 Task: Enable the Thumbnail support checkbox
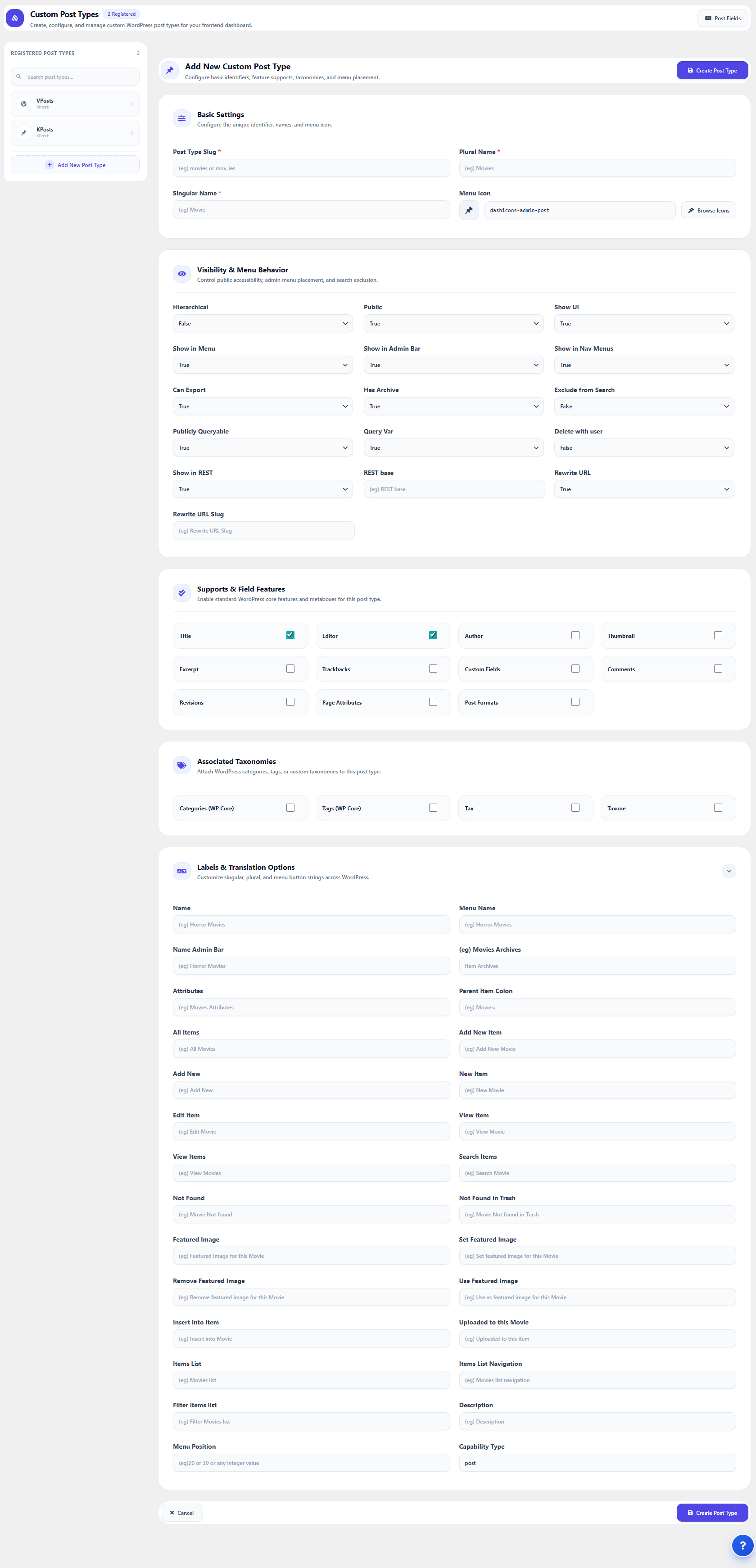(718, 636)
